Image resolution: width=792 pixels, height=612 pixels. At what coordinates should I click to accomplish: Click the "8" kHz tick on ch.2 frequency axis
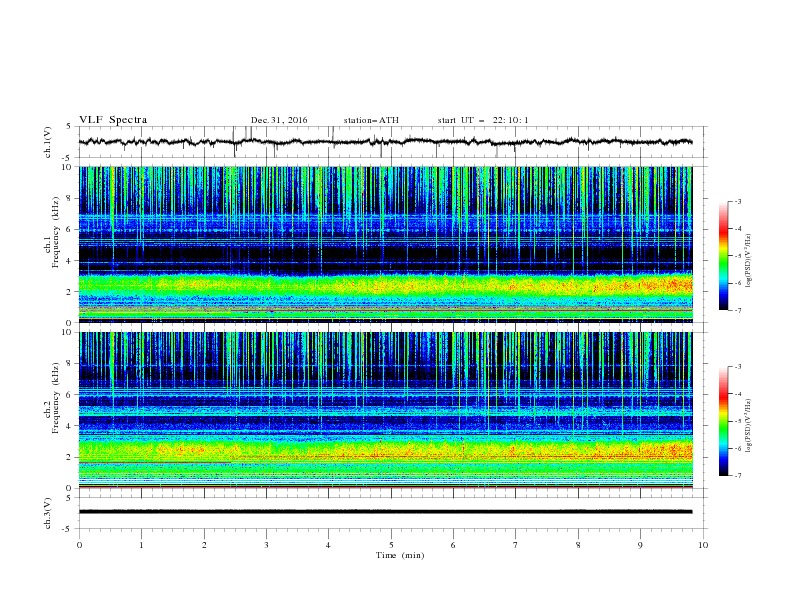click(x=70, y=364)
